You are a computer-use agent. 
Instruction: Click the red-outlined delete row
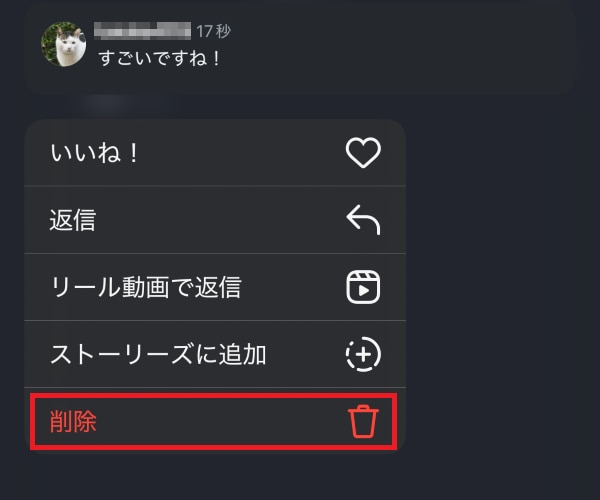pyautogui.click(x=214, y=422)
